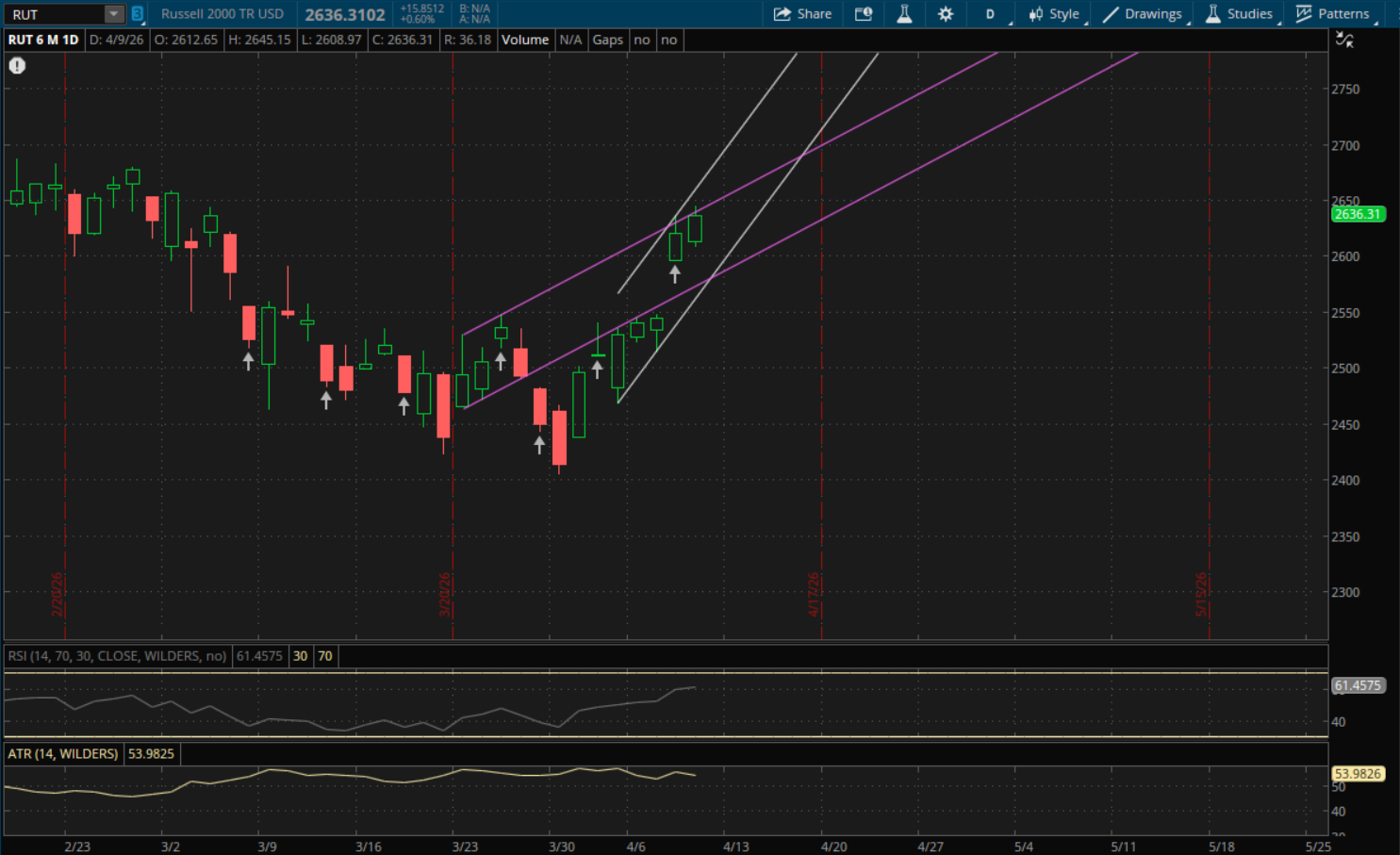Toggle the Volume label in chart header

click(x=524, y=40)
